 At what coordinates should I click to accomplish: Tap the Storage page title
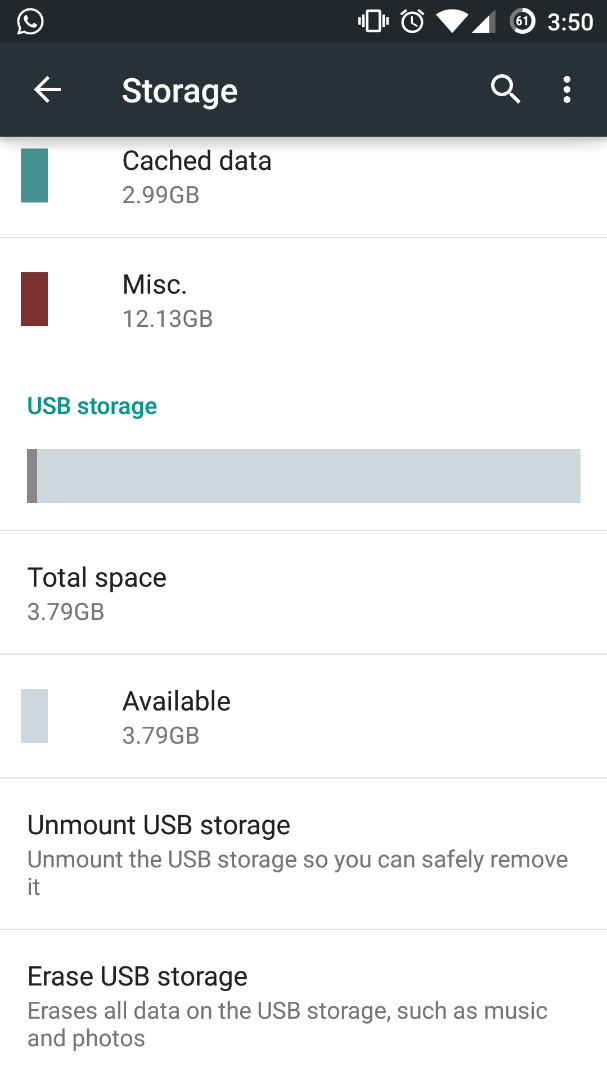point(180,91)
